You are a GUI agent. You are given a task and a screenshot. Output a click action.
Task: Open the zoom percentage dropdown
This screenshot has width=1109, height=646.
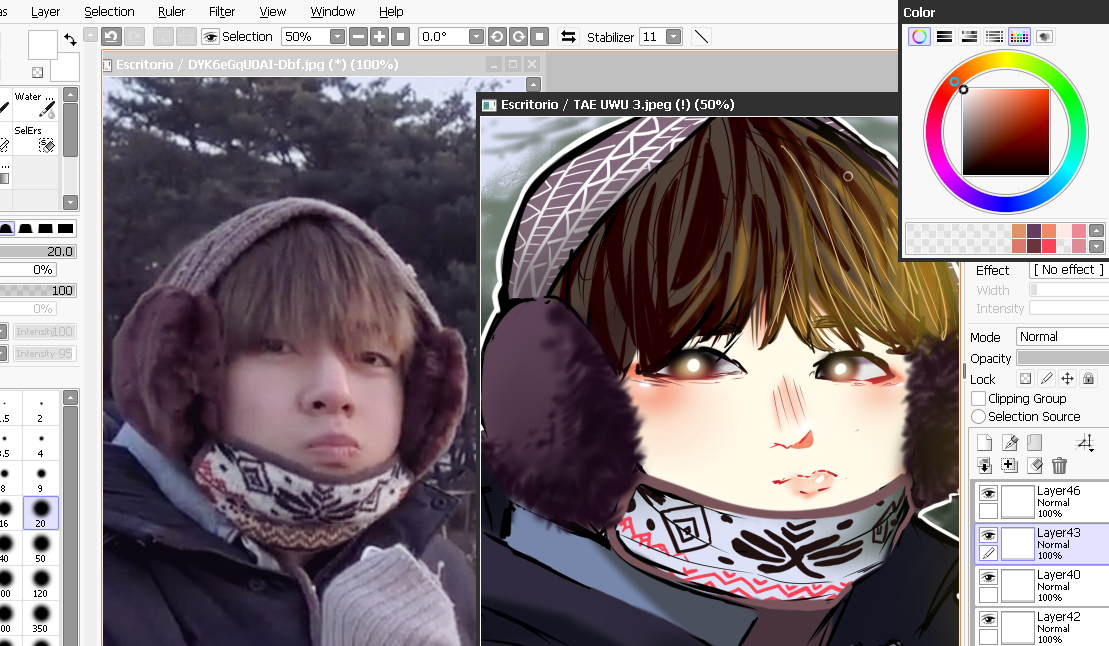[x=337, y=37]
